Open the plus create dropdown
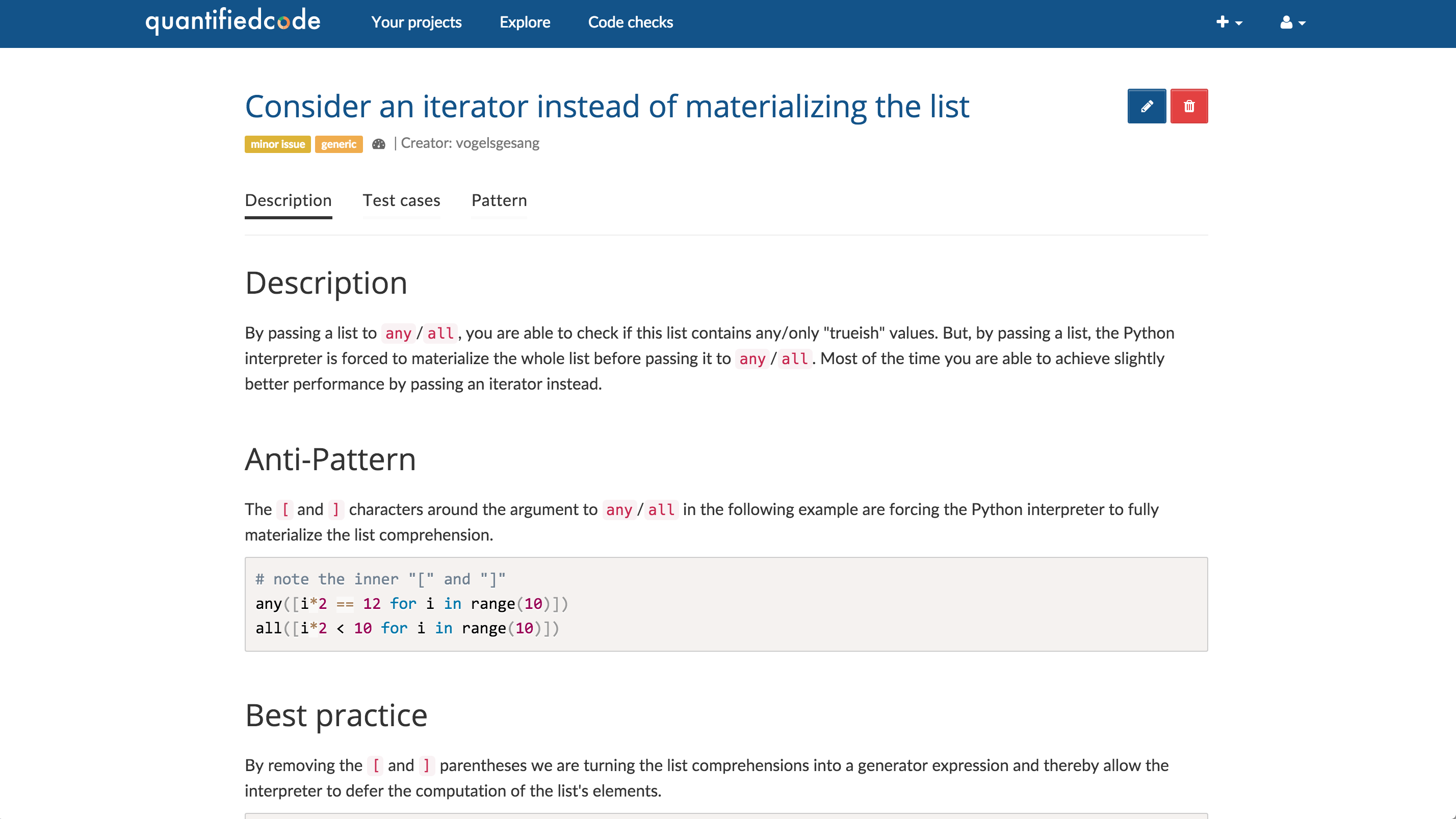 [1229, 22]
